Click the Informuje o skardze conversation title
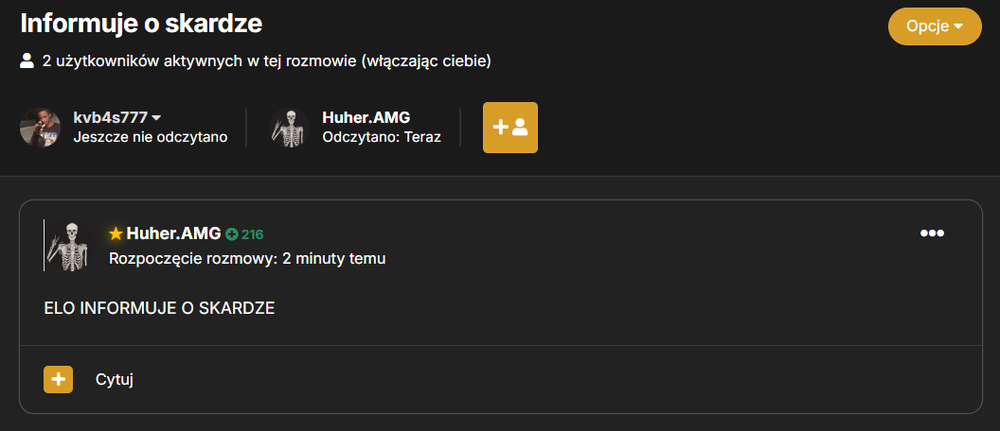1000x431 pixels. tap(142, 24)
